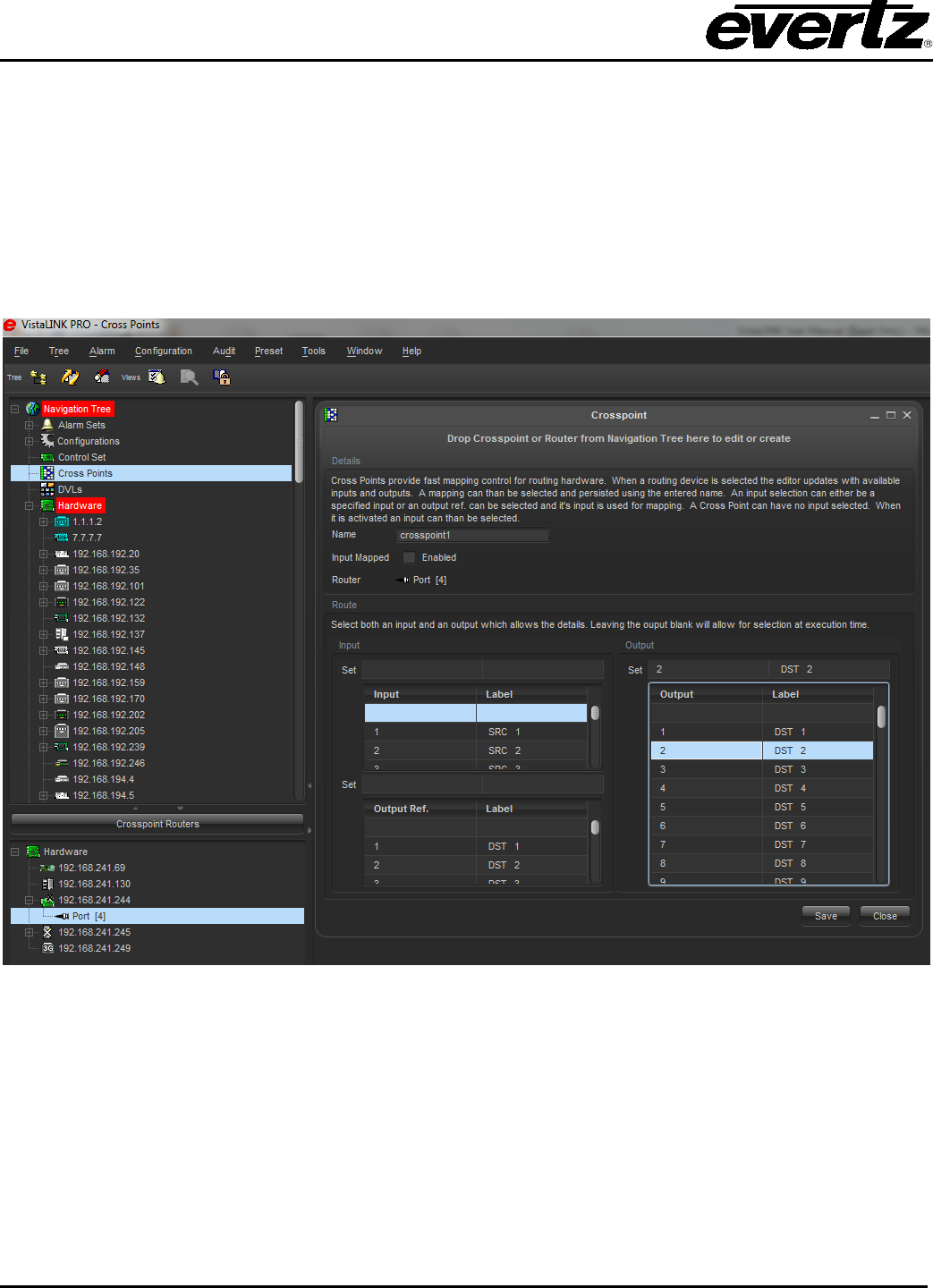
Task: Click the Save button
Action: [x=827, y=916]
